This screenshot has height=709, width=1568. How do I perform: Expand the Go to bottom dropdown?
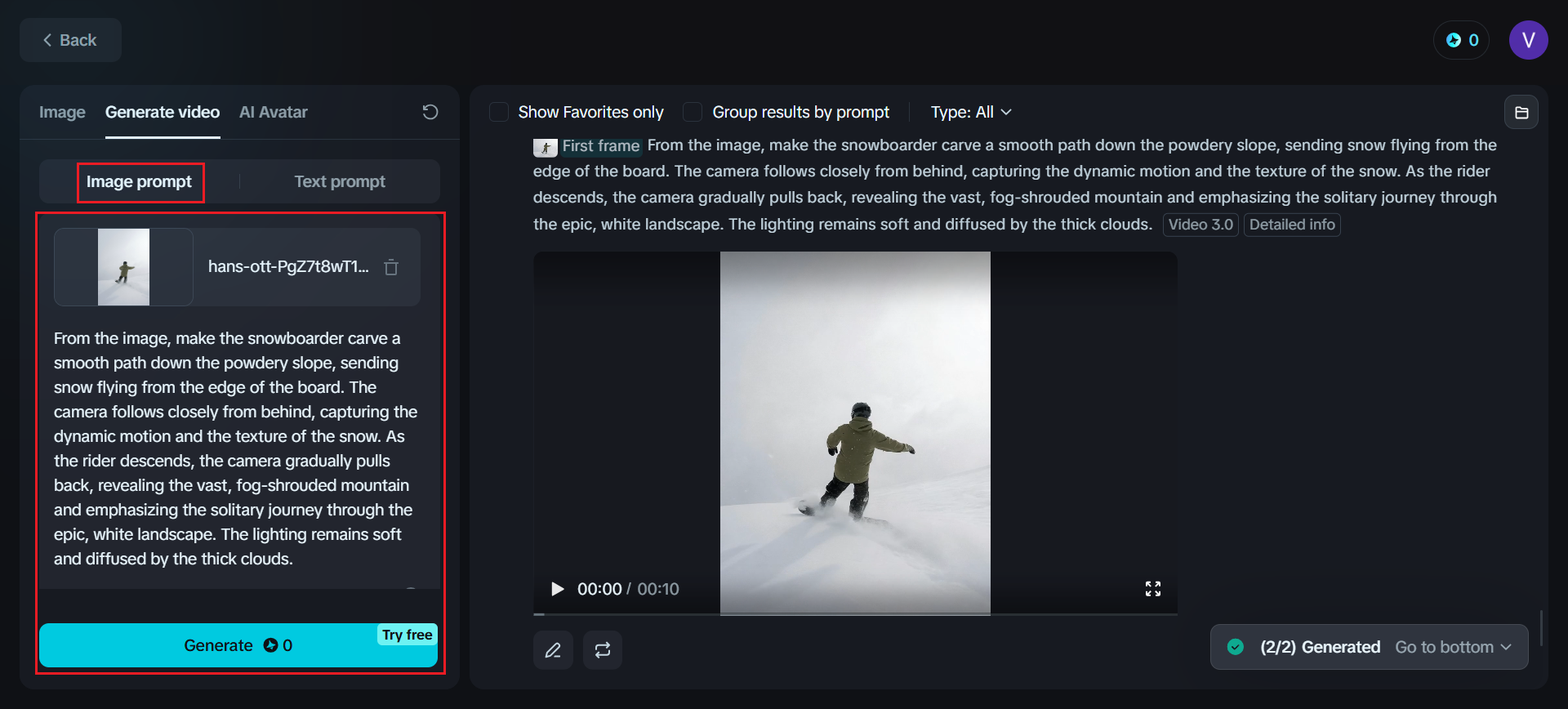[x=1453, y=647]
